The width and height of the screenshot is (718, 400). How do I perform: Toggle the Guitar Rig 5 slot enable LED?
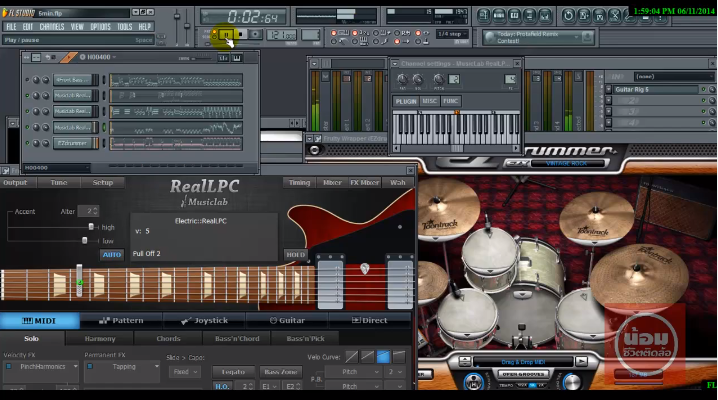click(x=704, y=90)
